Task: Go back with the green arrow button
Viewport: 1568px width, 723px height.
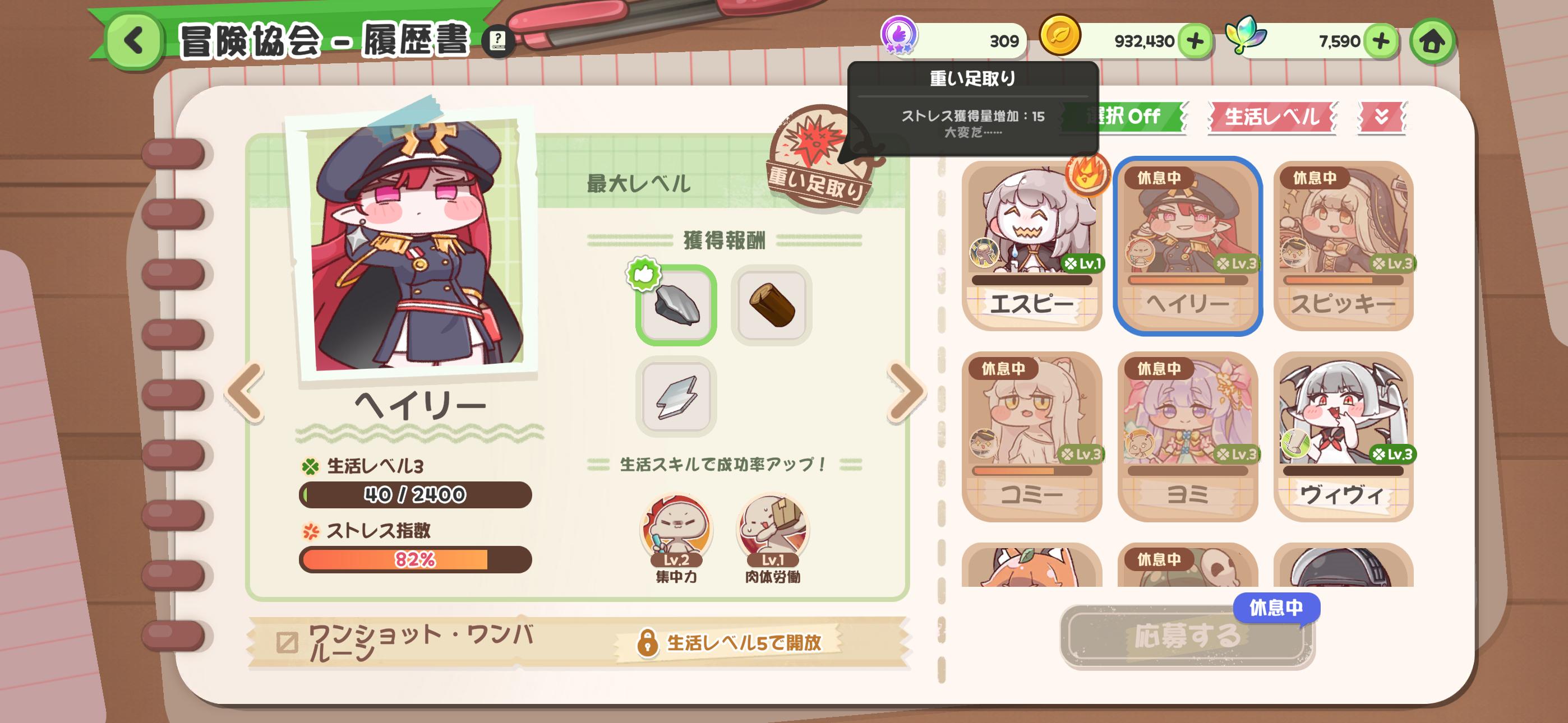Action: coord(133,41)
